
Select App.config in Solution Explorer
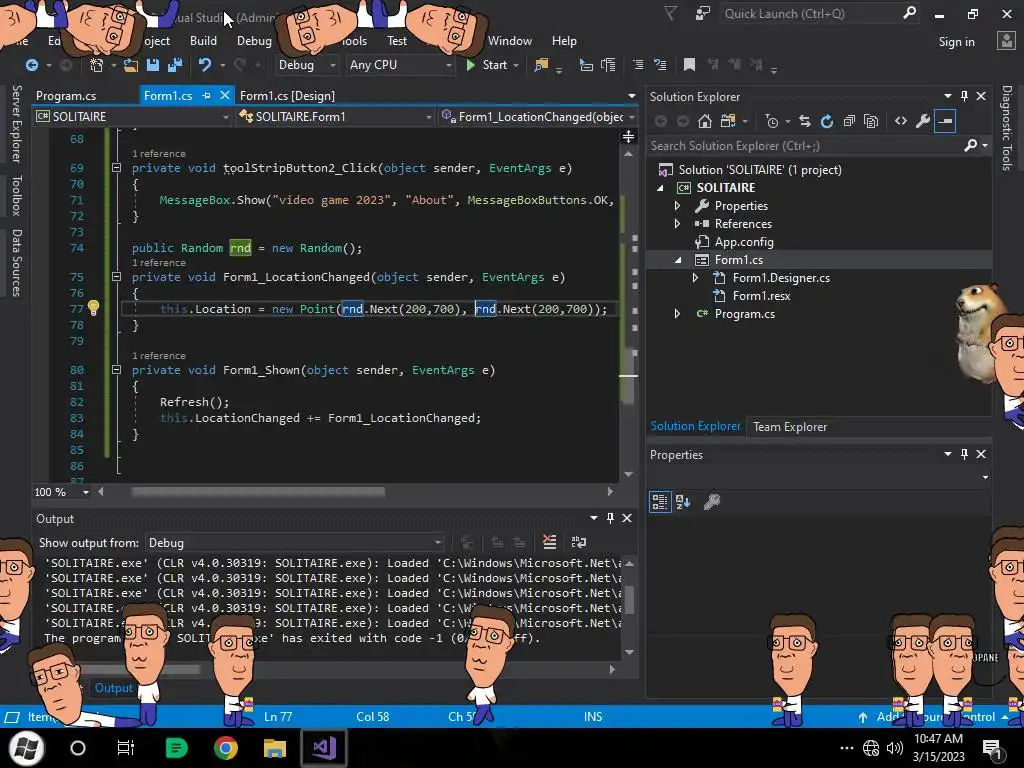[744, 242]
